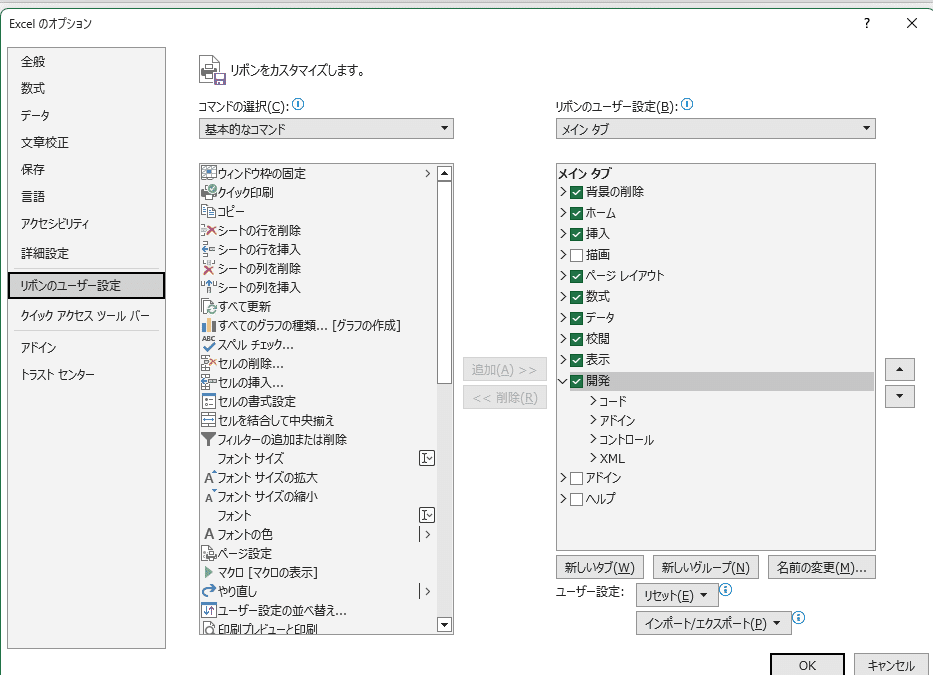
Task: Select the フォントの色 command icon
Action: coord(209,534)
